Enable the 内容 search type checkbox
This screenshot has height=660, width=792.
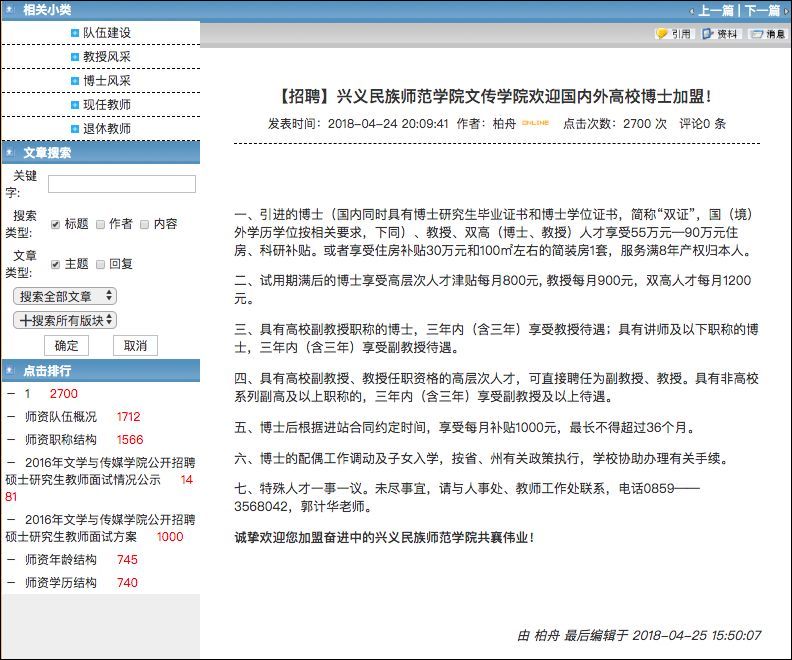point(144,224)
